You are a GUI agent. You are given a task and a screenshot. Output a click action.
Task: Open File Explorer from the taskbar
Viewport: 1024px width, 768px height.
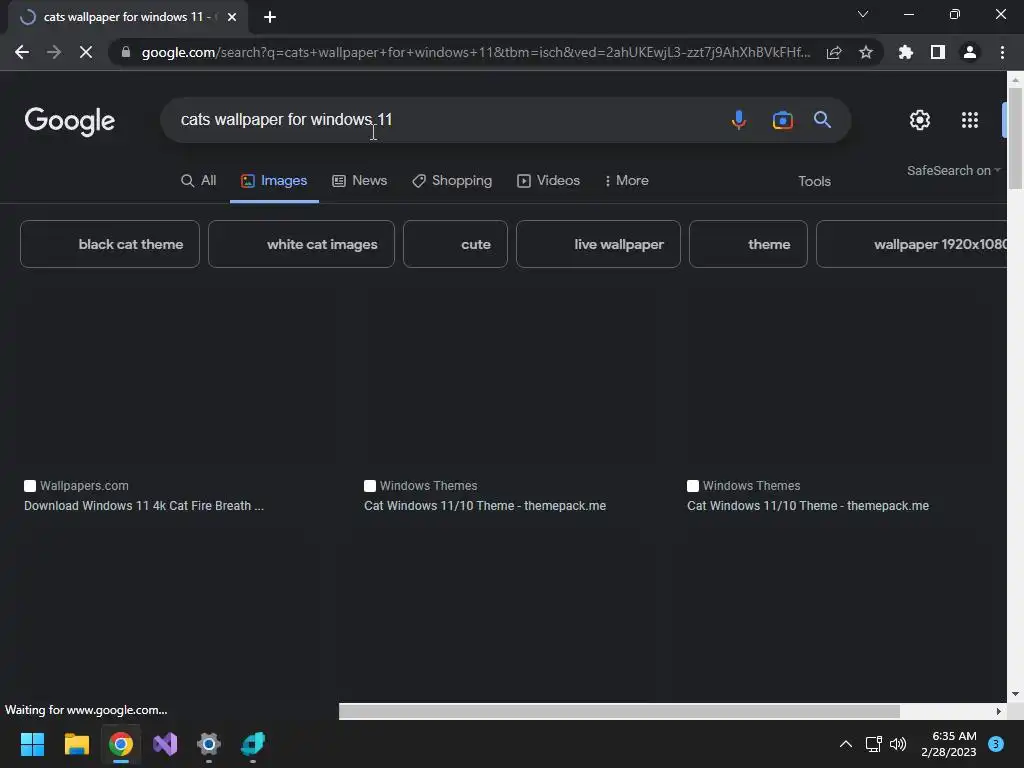coord(76,744)
